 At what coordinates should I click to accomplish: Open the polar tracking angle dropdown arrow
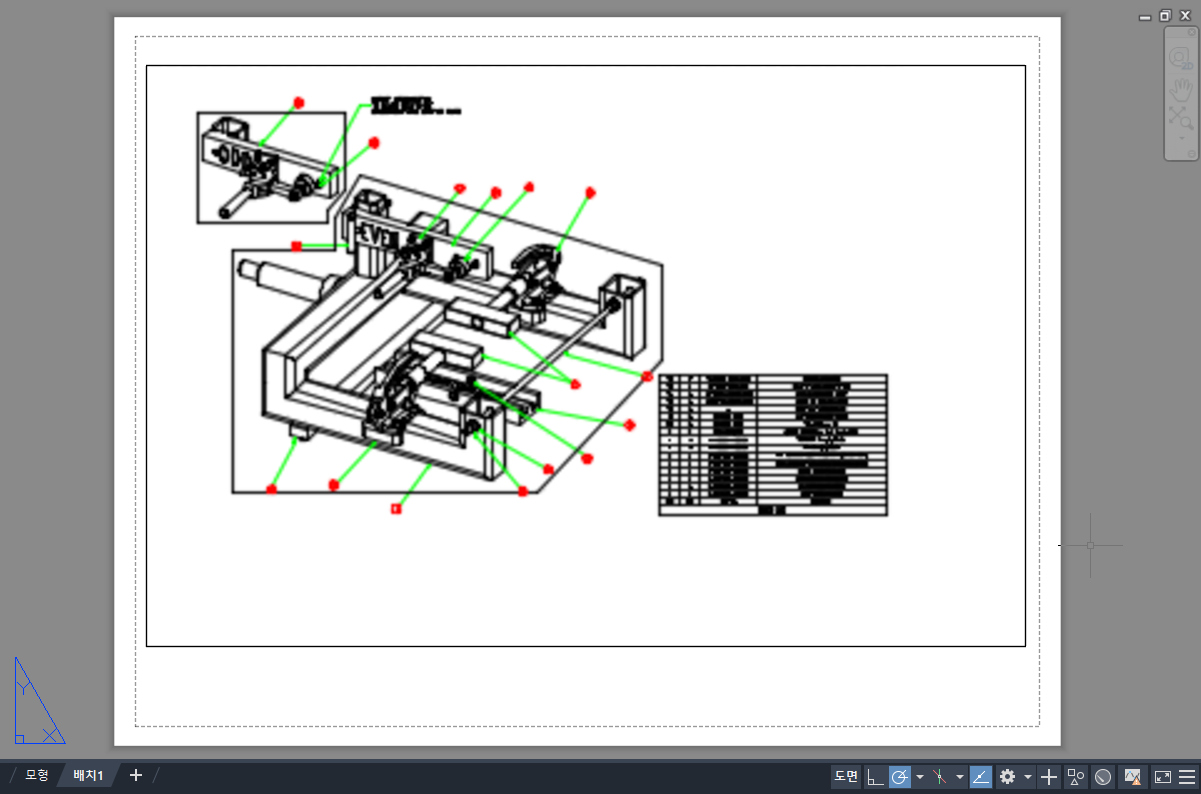click(x=919, y=777)
